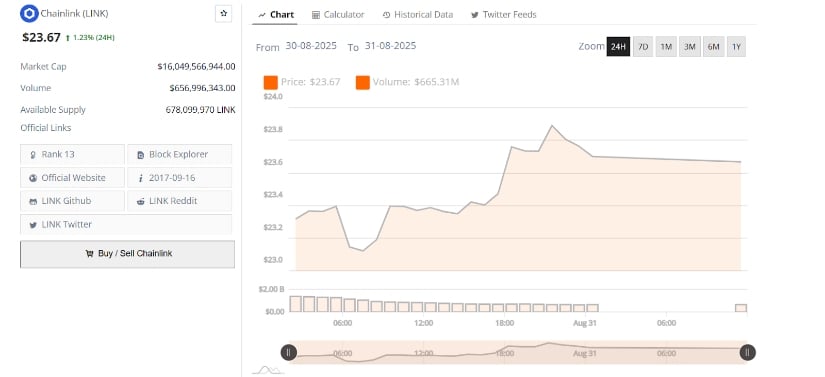The height and width of the screenshot is (377, 825).
Task: Click the price peak point near $23.8
Action: click(x=551, y=126)
